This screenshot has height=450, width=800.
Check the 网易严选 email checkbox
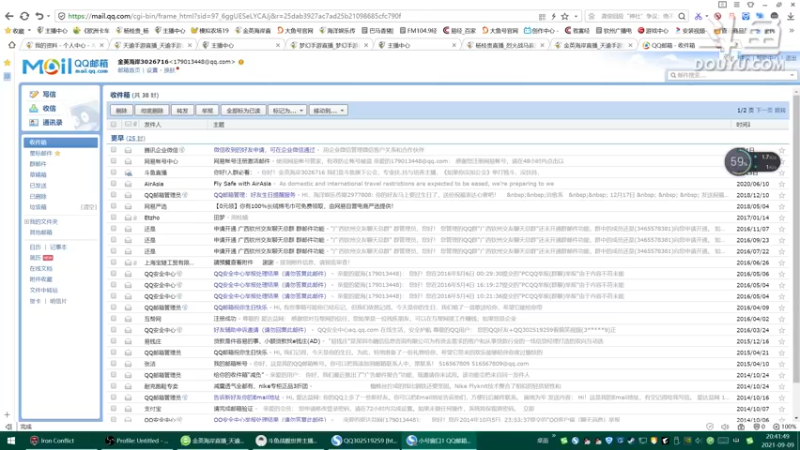113,206
